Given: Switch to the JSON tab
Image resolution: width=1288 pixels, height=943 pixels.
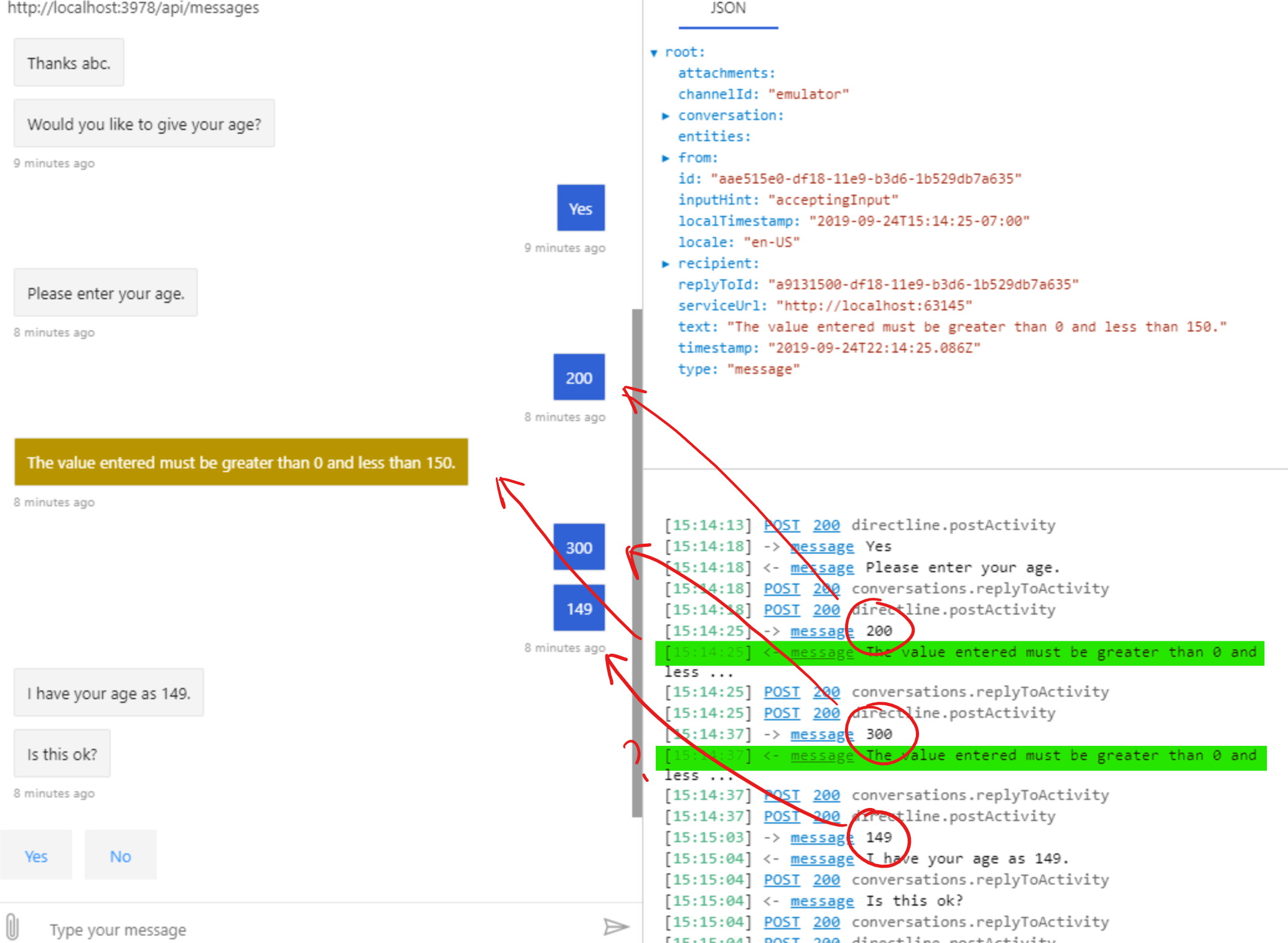Looking at the screenshot, I should [x=727, y=9].
